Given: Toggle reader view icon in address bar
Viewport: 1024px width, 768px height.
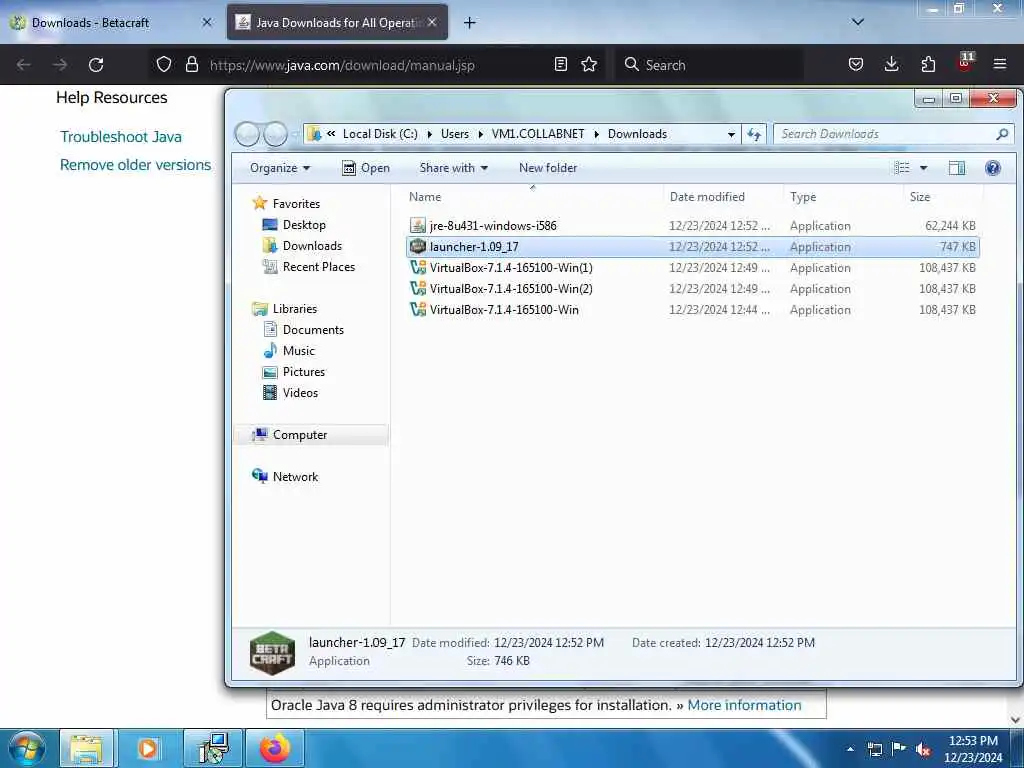Looking at the screenshot, I should click(x=560, y=64).
